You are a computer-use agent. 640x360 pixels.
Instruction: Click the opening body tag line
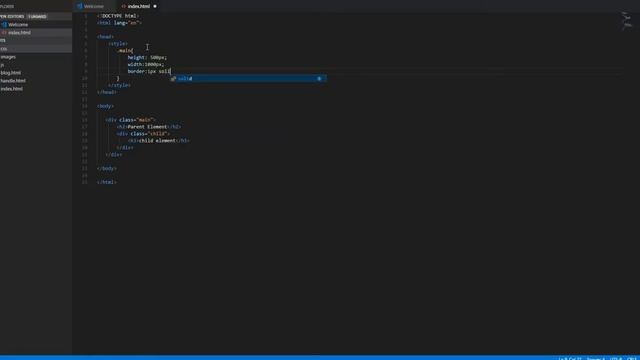coord(105,106)
